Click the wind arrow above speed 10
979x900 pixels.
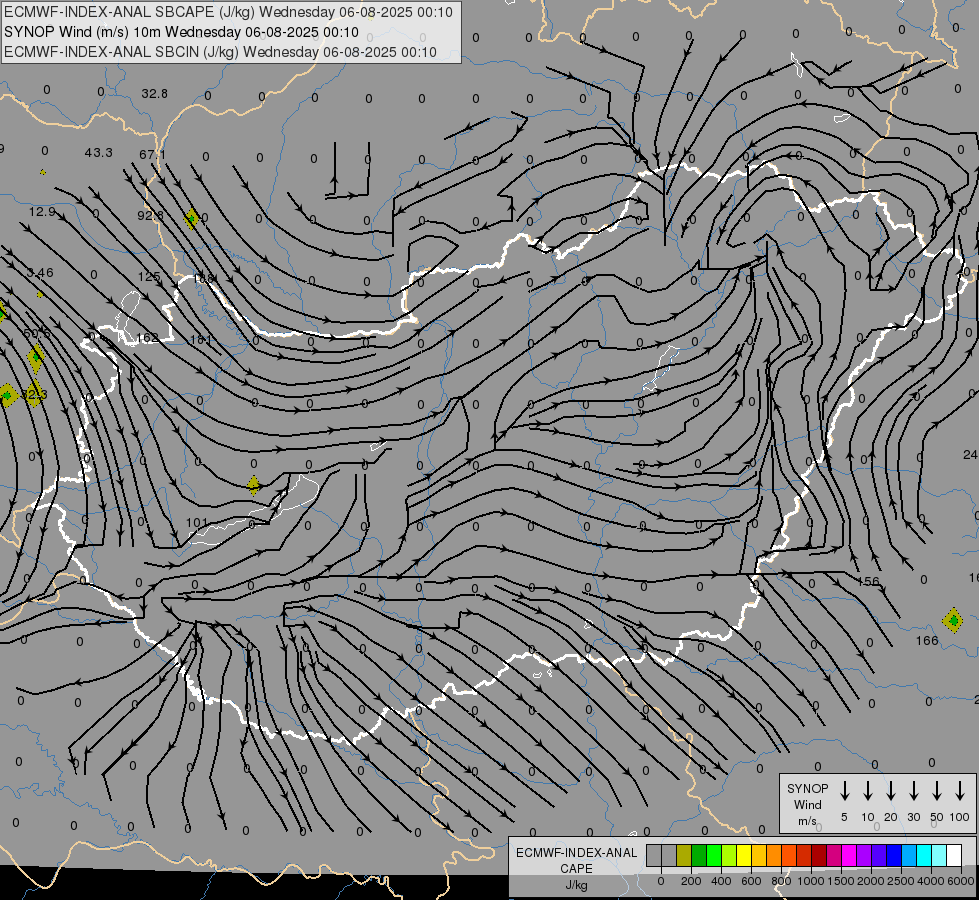(x=868, y=790)
